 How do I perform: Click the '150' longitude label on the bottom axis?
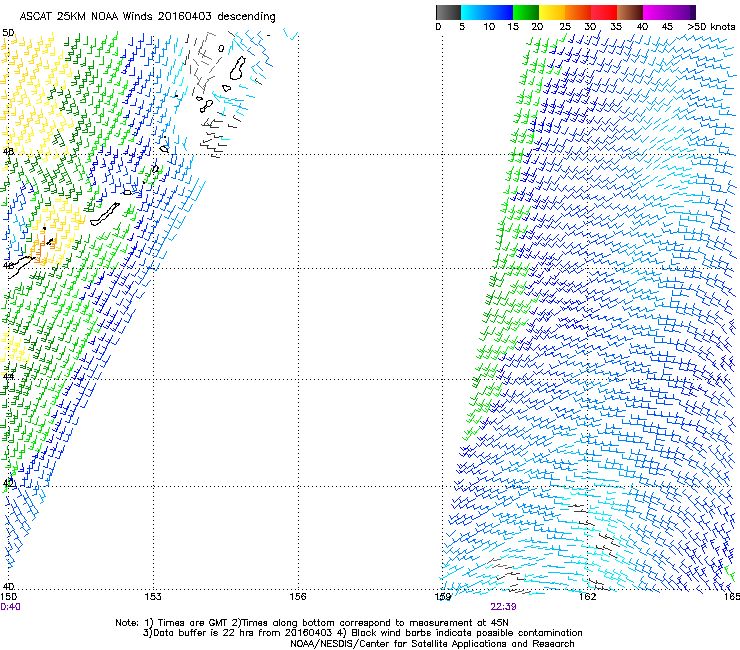8,597
